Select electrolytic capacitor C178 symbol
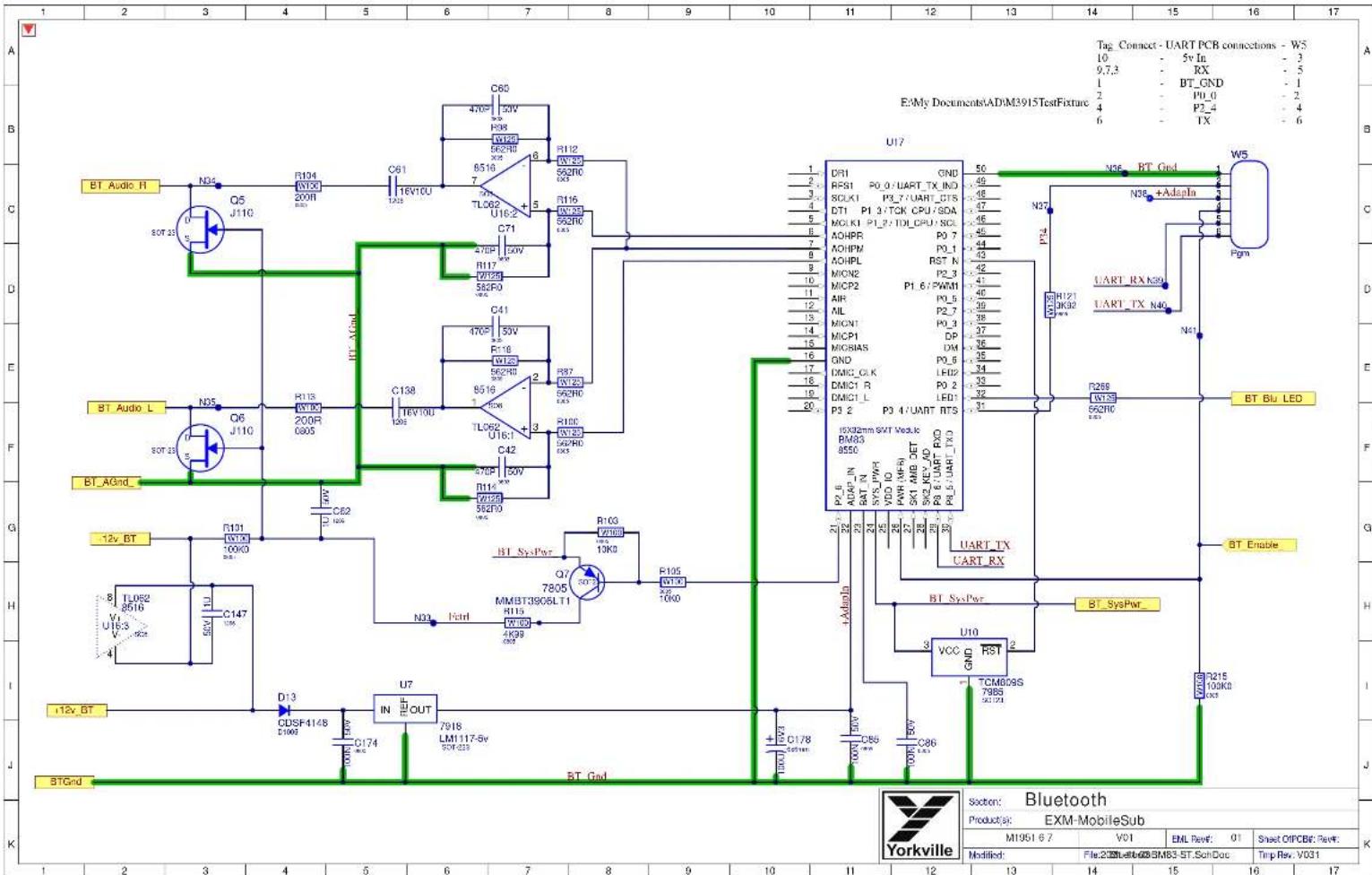 776,744
